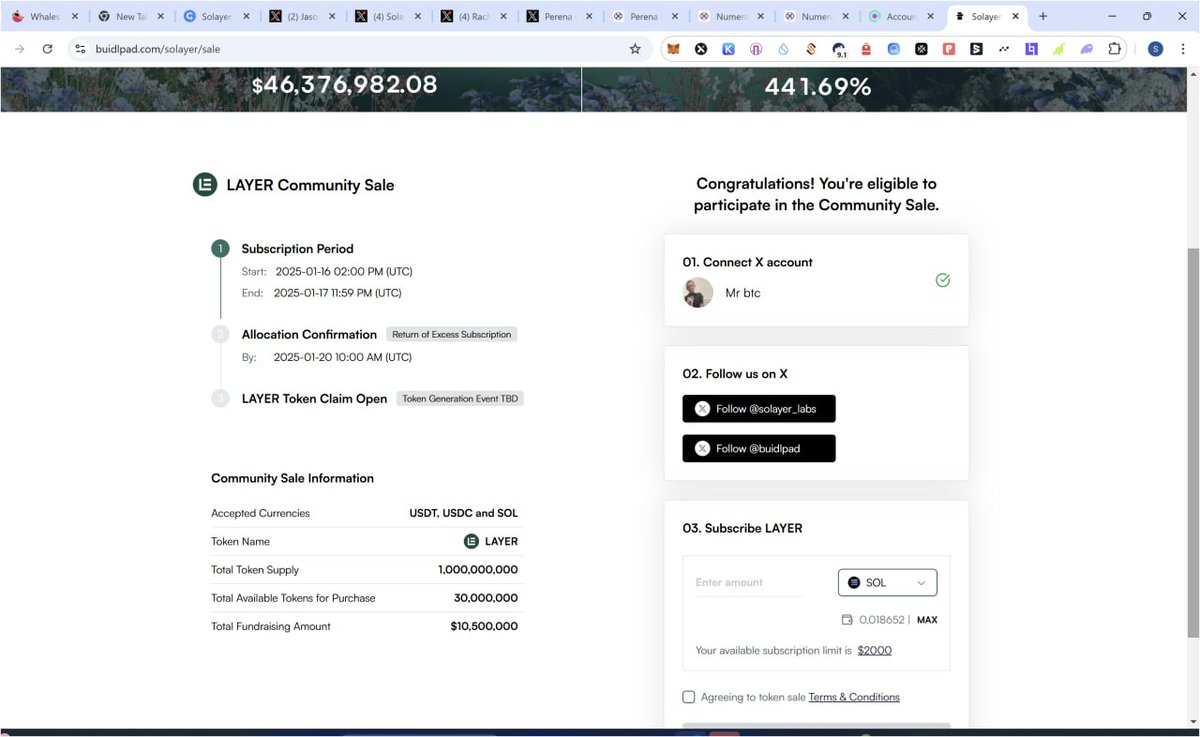Image resolution: width=1200 pixels, height=737 pixels.
Task: Click the $46,376,982.08 total figure
Action: tap(344, 85)
